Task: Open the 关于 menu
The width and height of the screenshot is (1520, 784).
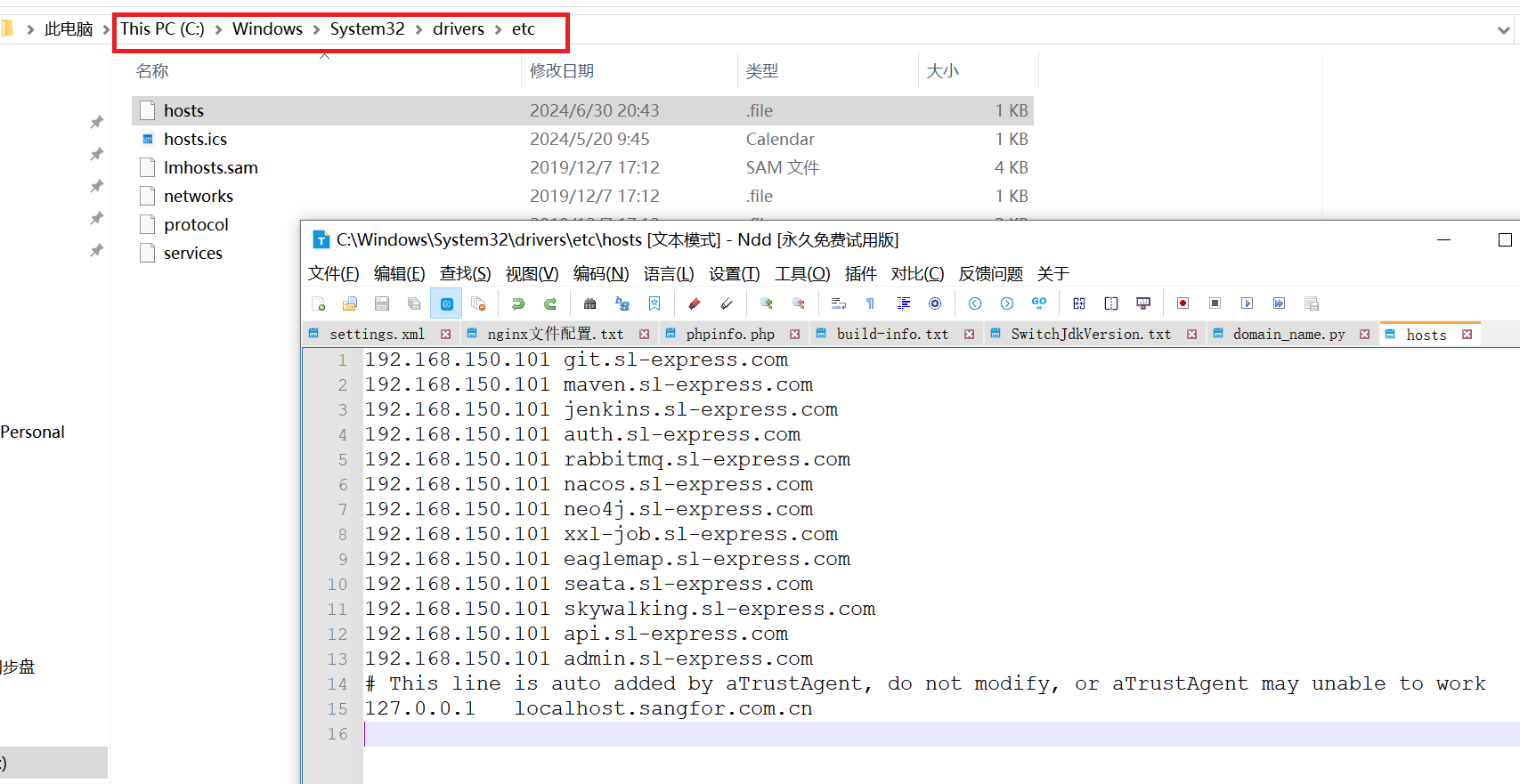Action: (x=1053, y=274)
